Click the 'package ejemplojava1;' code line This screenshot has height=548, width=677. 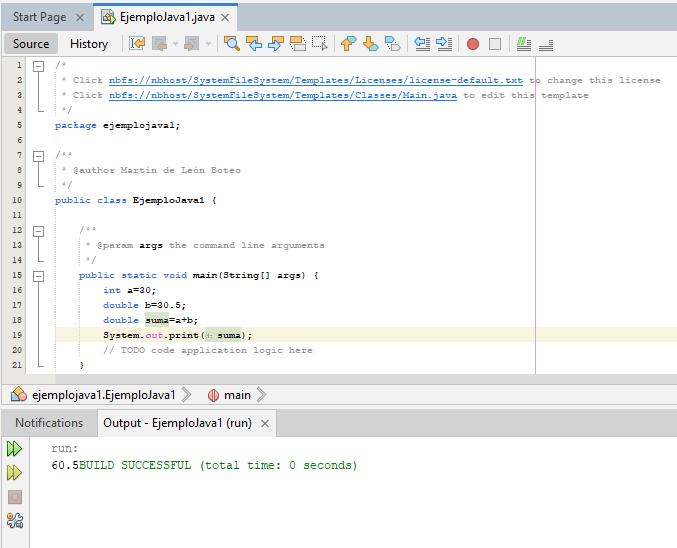click(117, 126)
